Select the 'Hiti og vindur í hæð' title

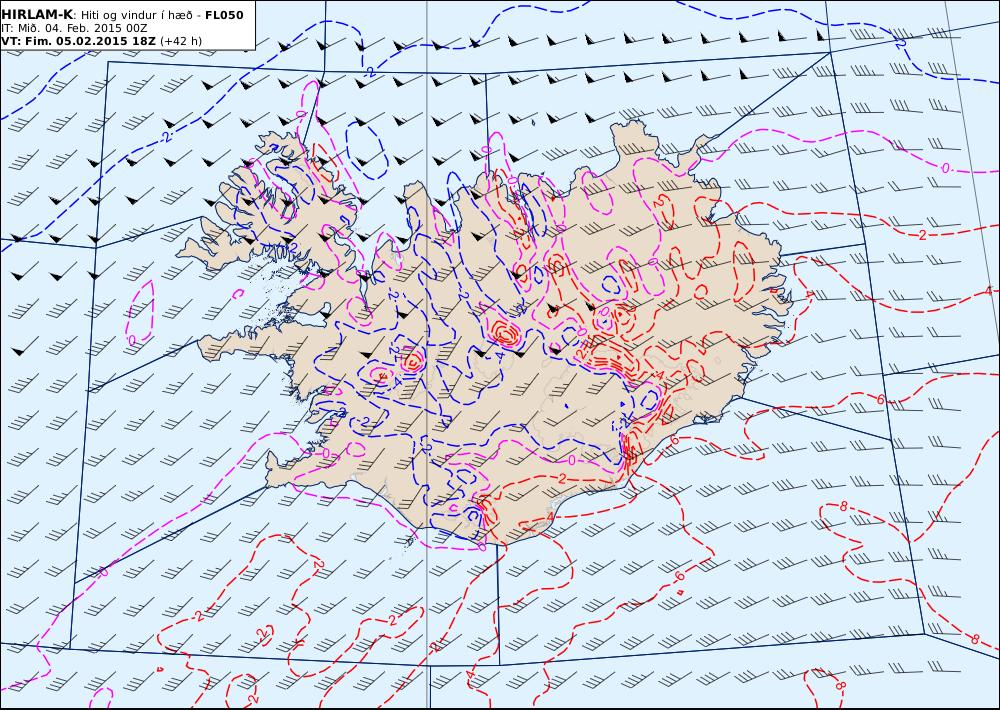(x=138, y=15)
